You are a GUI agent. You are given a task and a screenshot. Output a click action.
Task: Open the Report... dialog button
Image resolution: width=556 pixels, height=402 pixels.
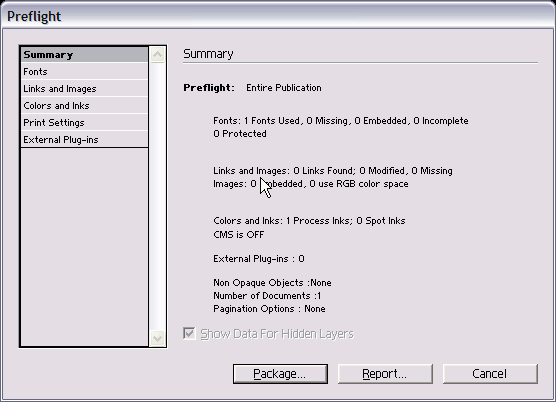[x=385, y=374]
